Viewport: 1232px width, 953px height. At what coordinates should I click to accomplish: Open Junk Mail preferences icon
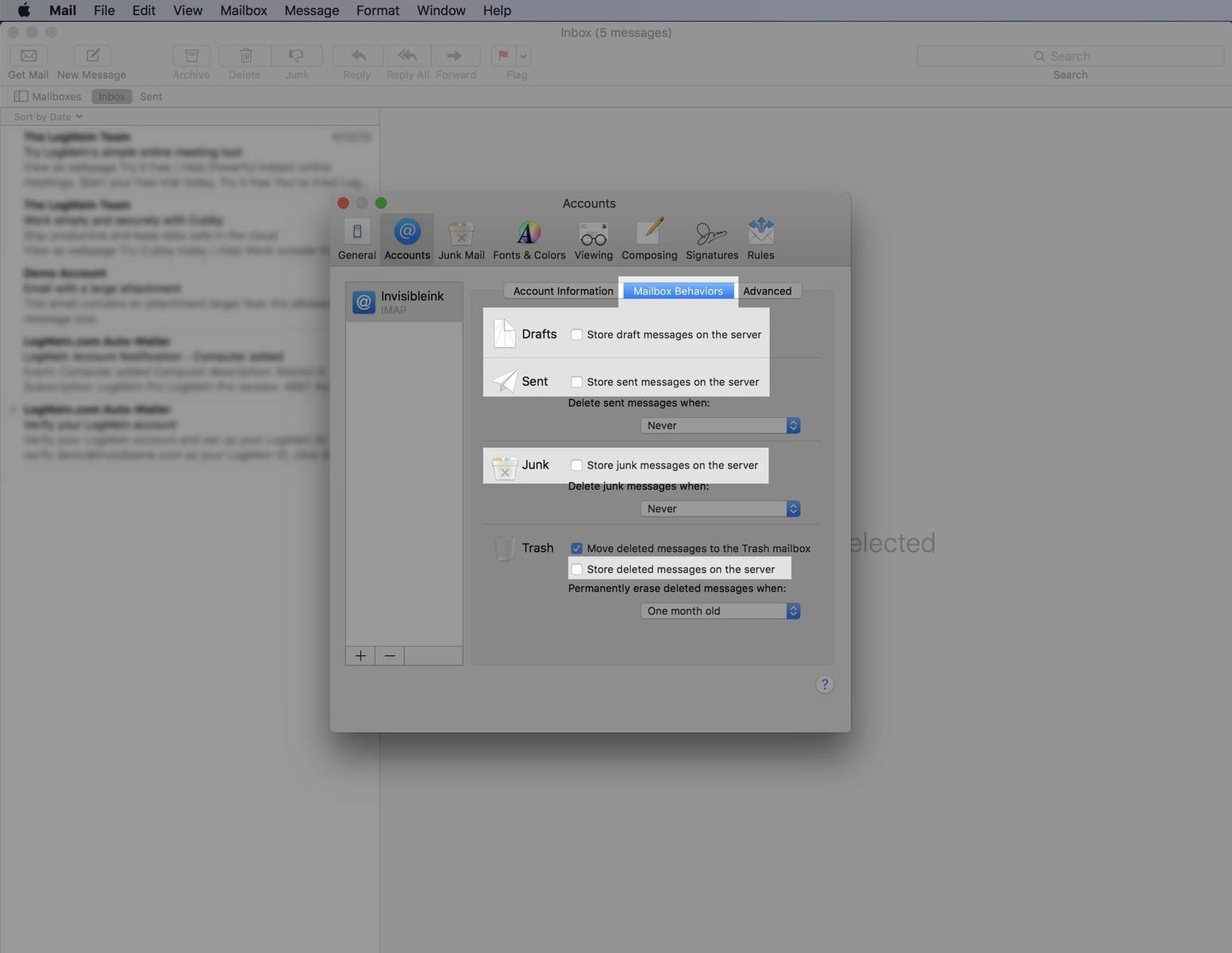tap(460, 238)
